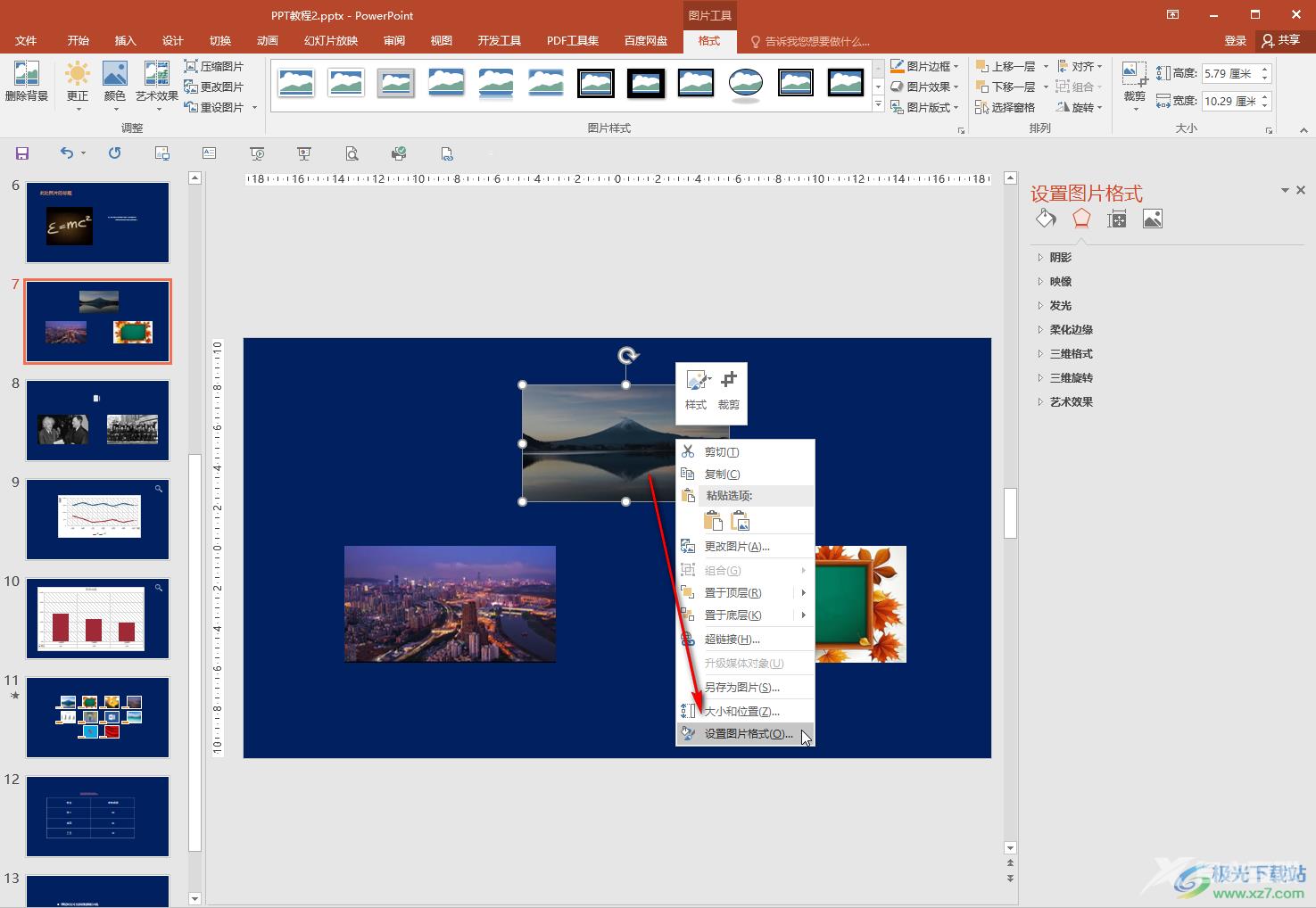This screenshot has width=1316, height=908.
Task: Click Style (样式) in mini toolbar
Action: click(x=696, y=392)
